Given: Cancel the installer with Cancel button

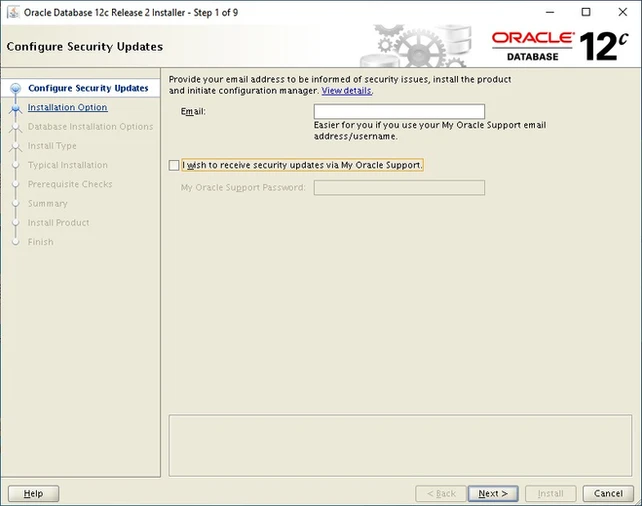Looking at the screenshot, I should 608,493.
